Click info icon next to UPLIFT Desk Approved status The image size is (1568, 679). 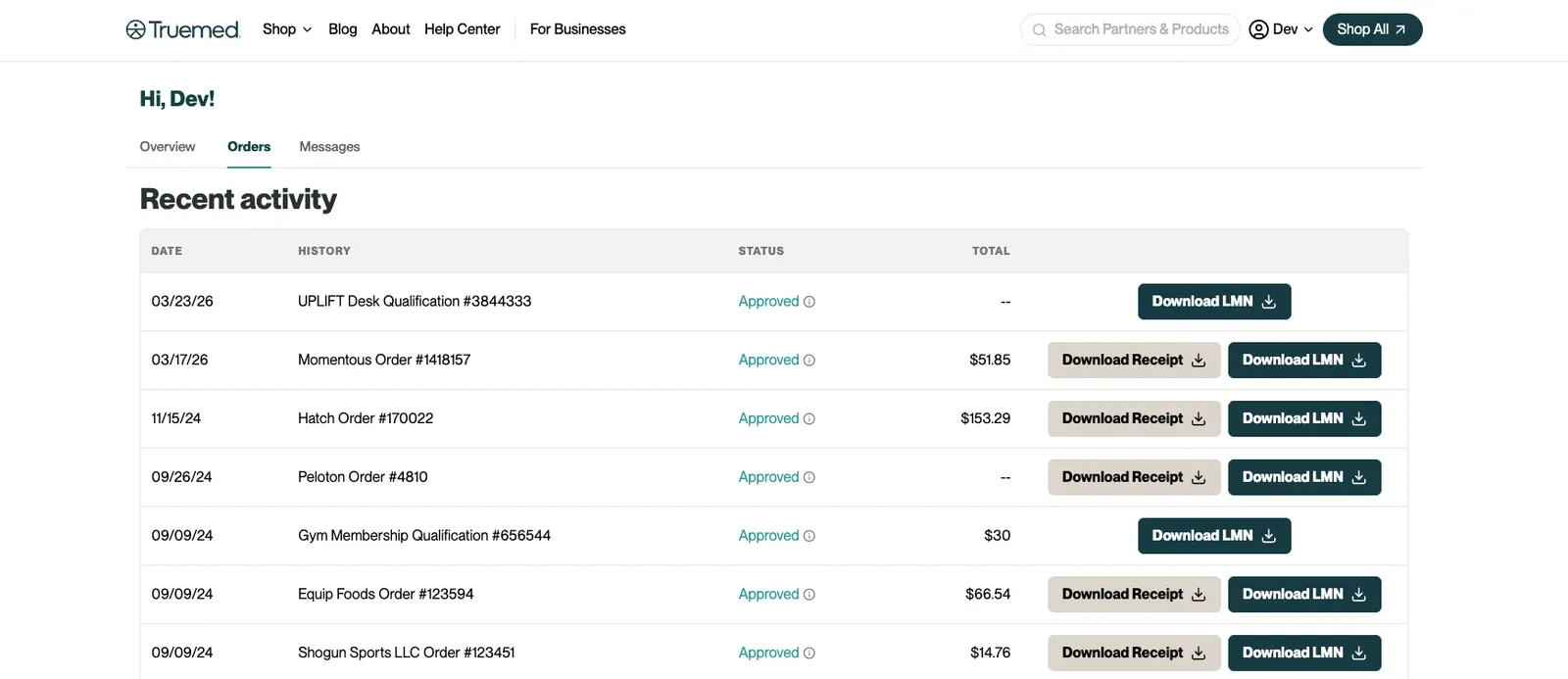click(809, 302)
